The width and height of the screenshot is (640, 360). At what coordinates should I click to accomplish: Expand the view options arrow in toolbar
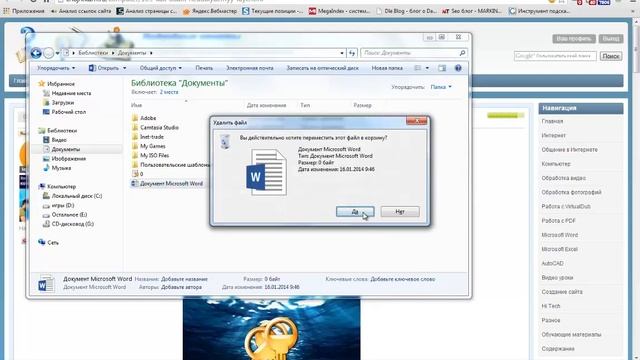coord(427,68)
